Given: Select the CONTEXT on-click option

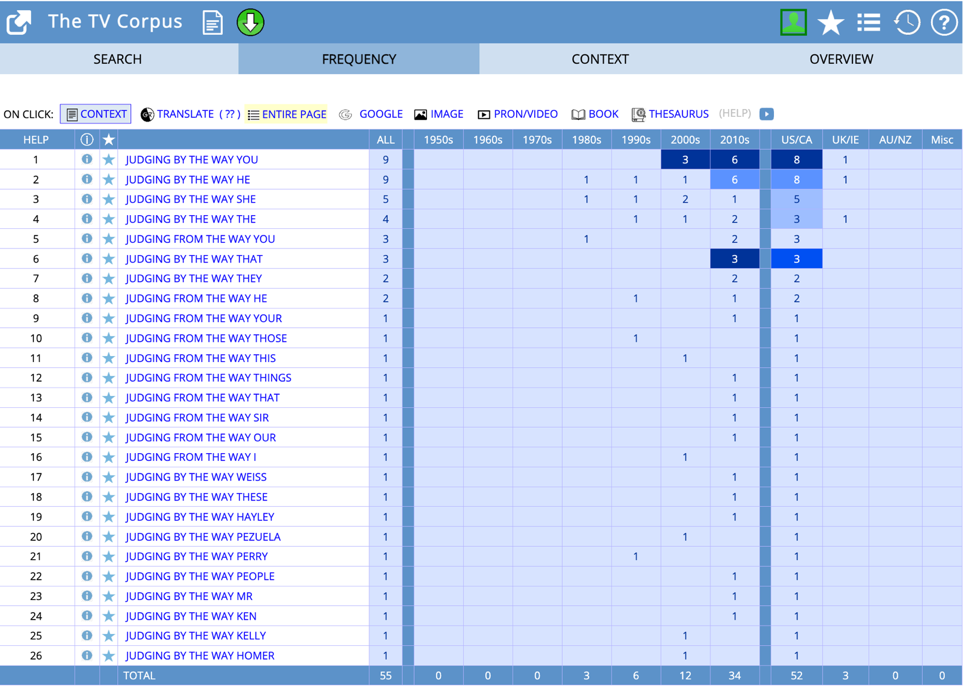Looking at the screenshot, I should click(x=96, y=114).
